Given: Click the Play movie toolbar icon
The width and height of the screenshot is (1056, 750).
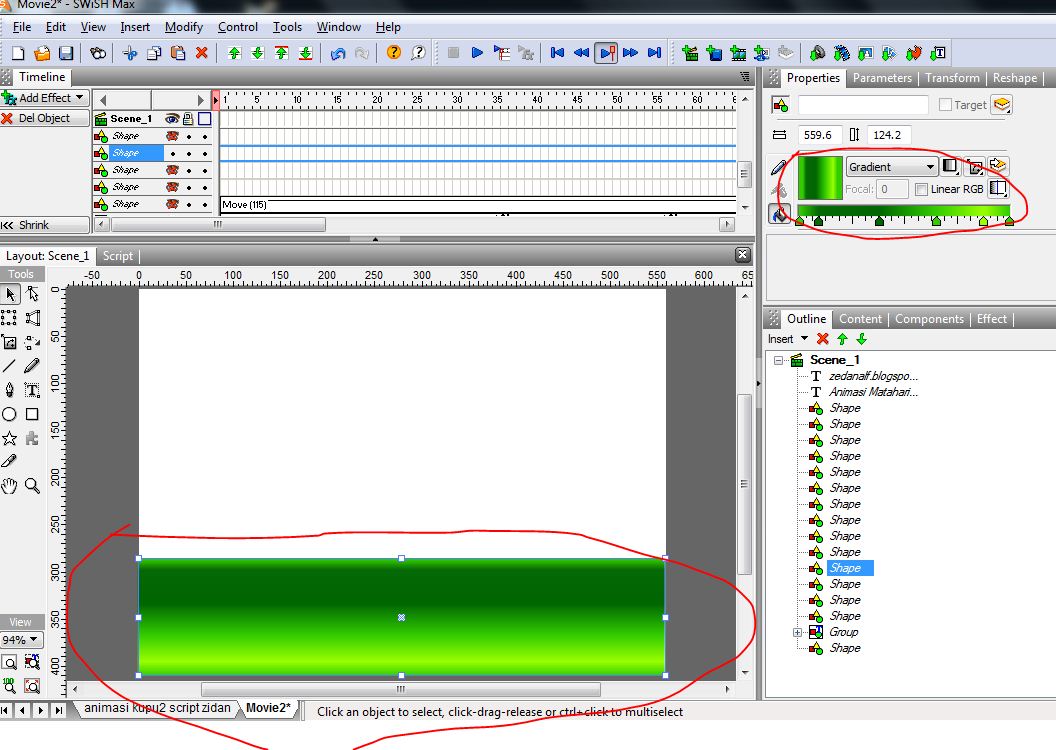Looking at the screenshot, I should [477, 53].
